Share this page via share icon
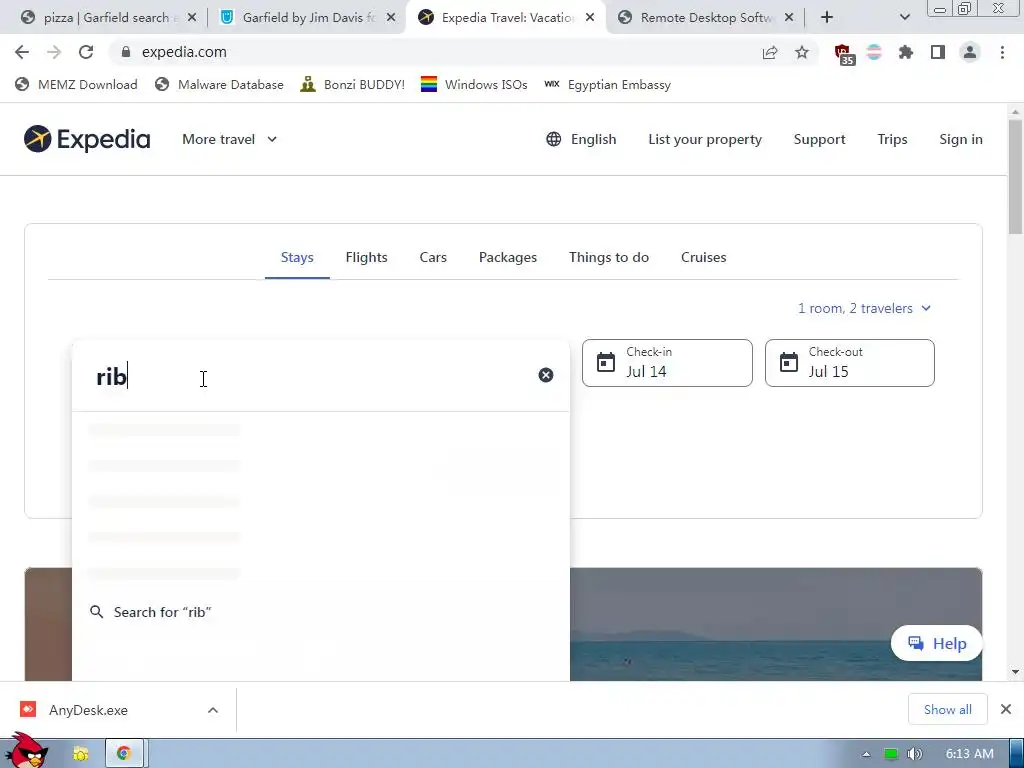1024x768 pixels. point(770,52)
